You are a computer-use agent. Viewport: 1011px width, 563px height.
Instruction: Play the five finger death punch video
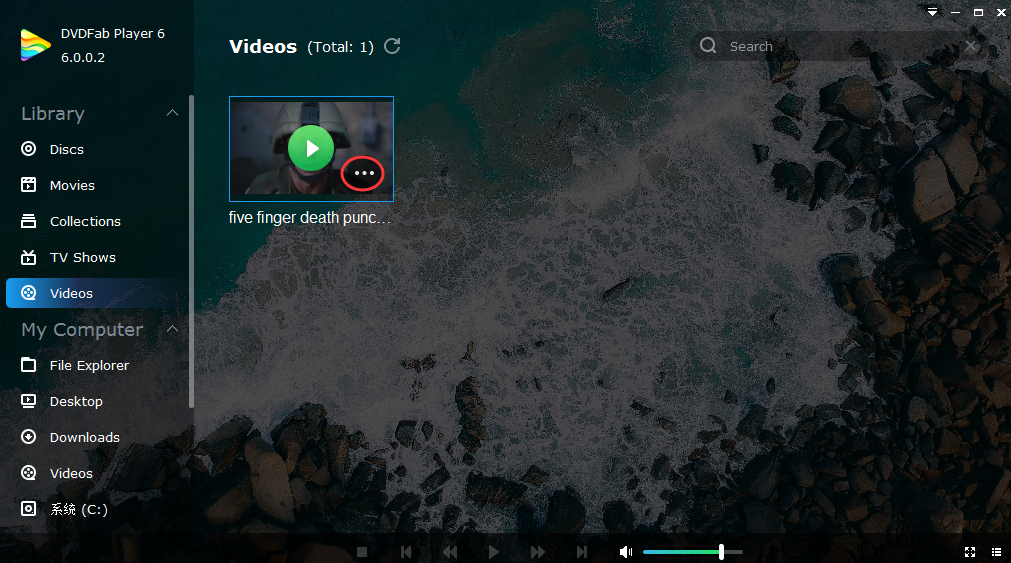click(311, 148)
